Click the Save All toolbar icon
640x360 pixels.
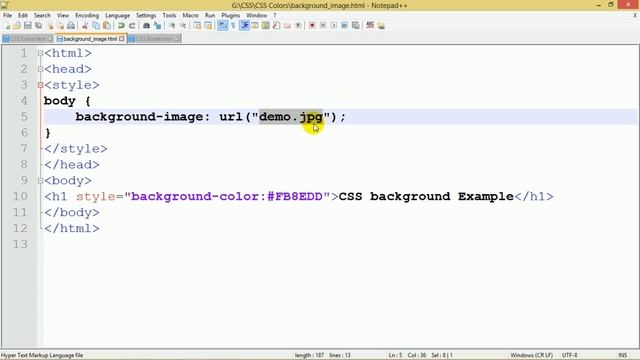tap(38, 26)
